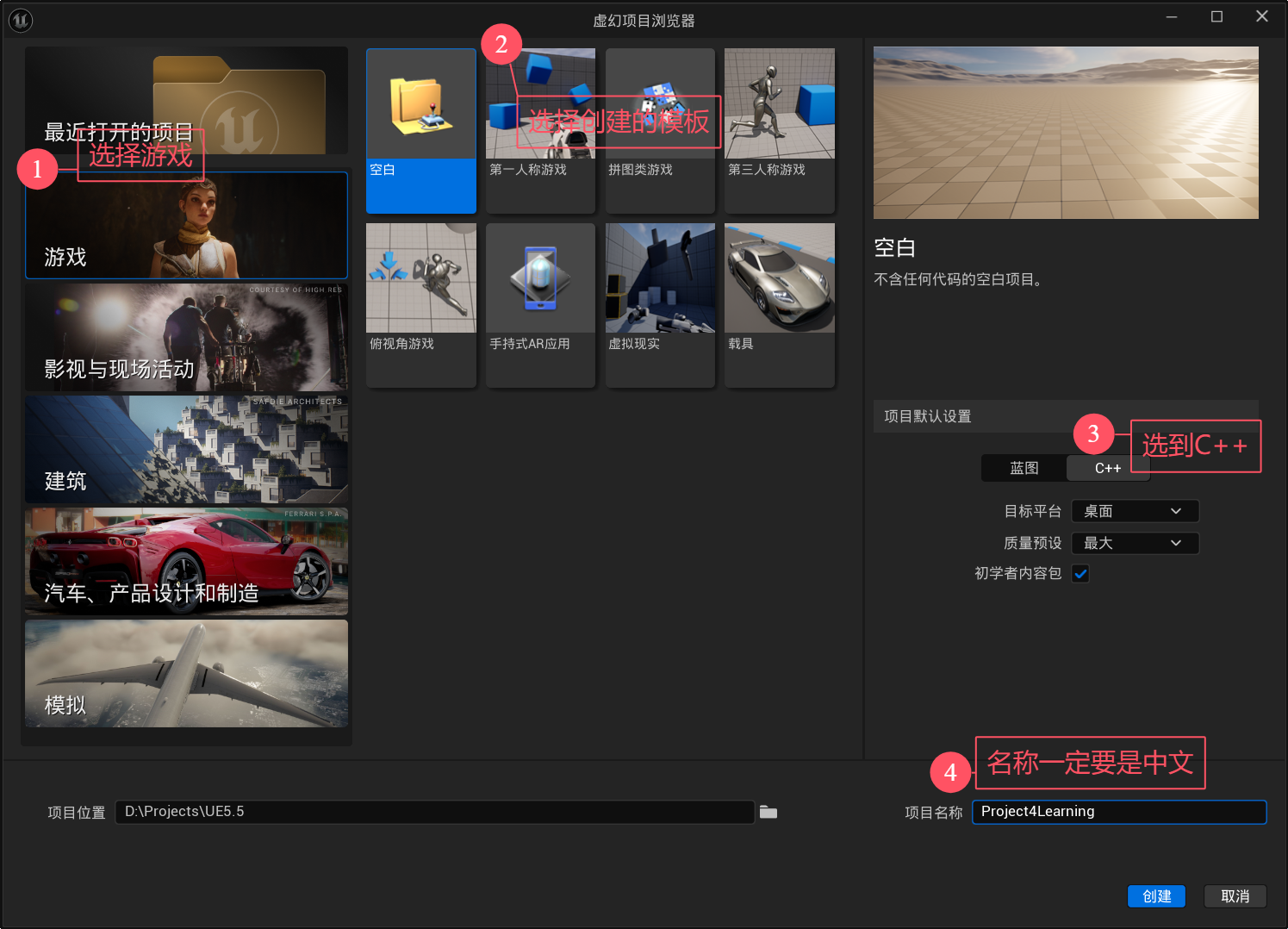The image size is (1288, 929).
Task: Choose the 拼图类游戏 puzzle template
Action: click(660, 131)
